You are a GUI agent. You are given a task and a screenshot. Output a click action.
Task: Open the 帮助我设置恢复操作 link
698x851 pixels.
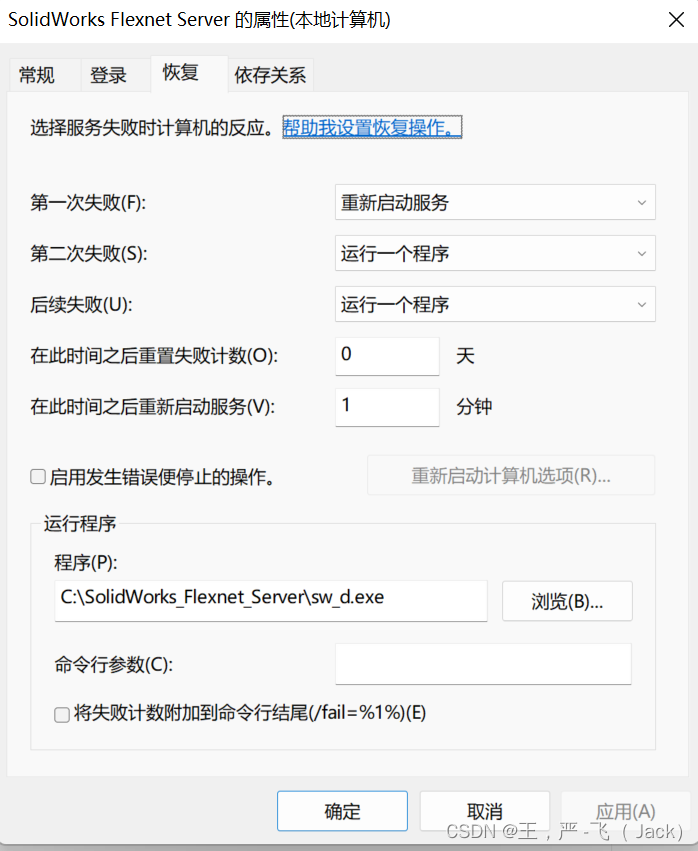point(372,128)
